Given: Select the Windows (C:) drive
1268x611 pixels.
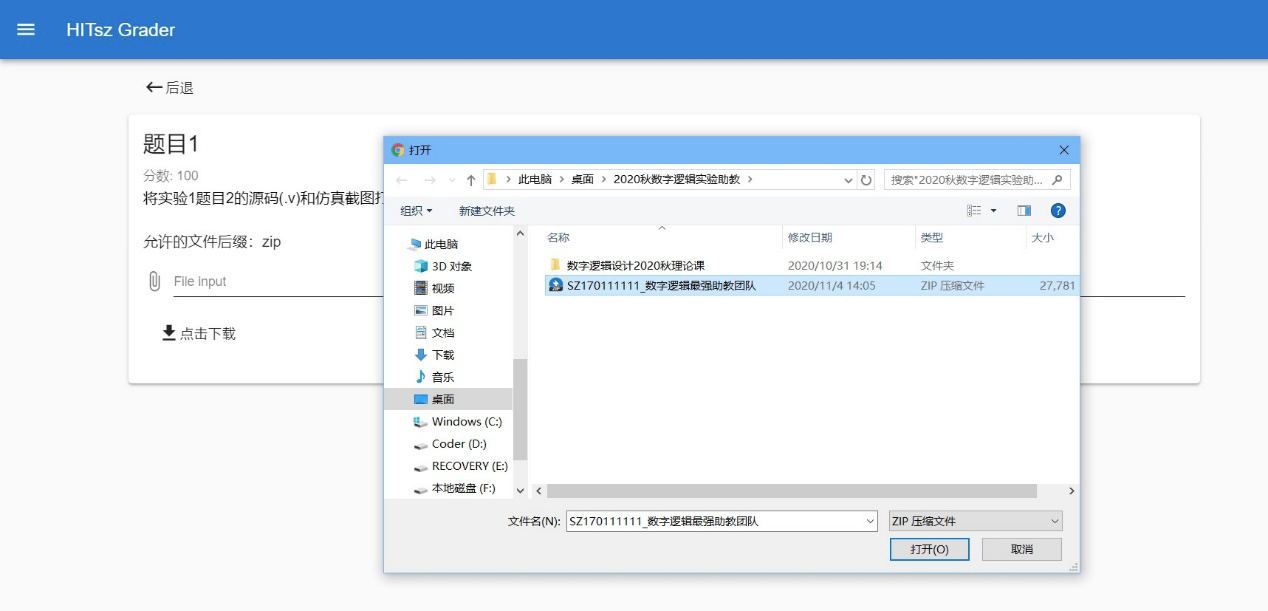Looking at the screenshot, I should (x=465, y=421).
